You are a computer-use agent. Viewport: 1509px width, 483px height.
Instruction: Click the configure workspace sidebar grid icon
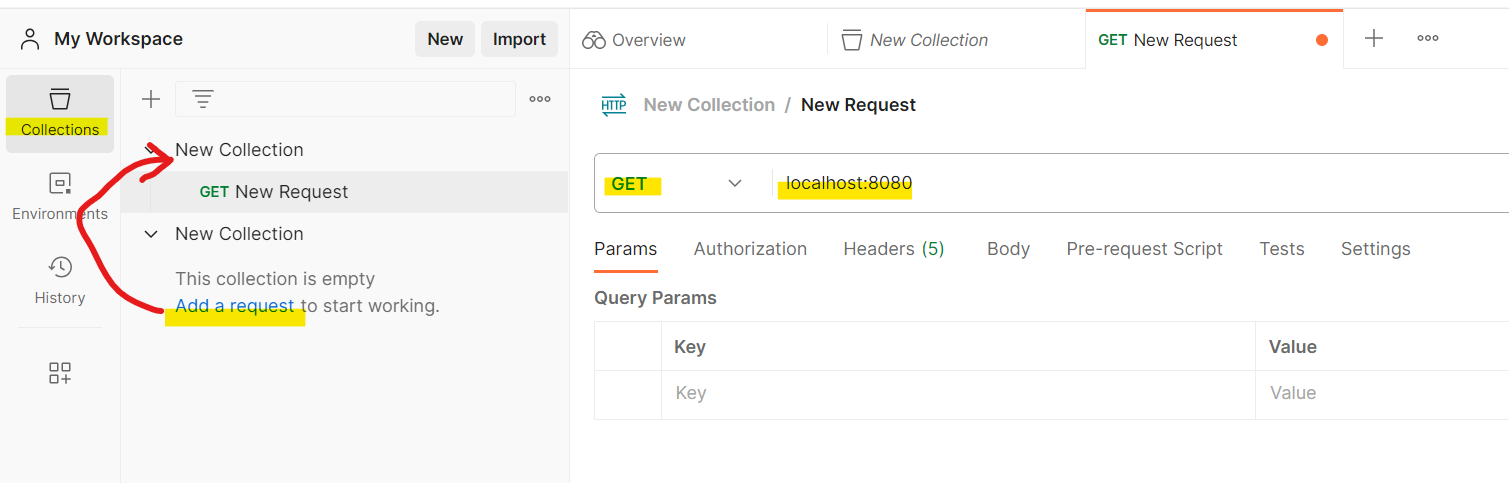(60, 373)
